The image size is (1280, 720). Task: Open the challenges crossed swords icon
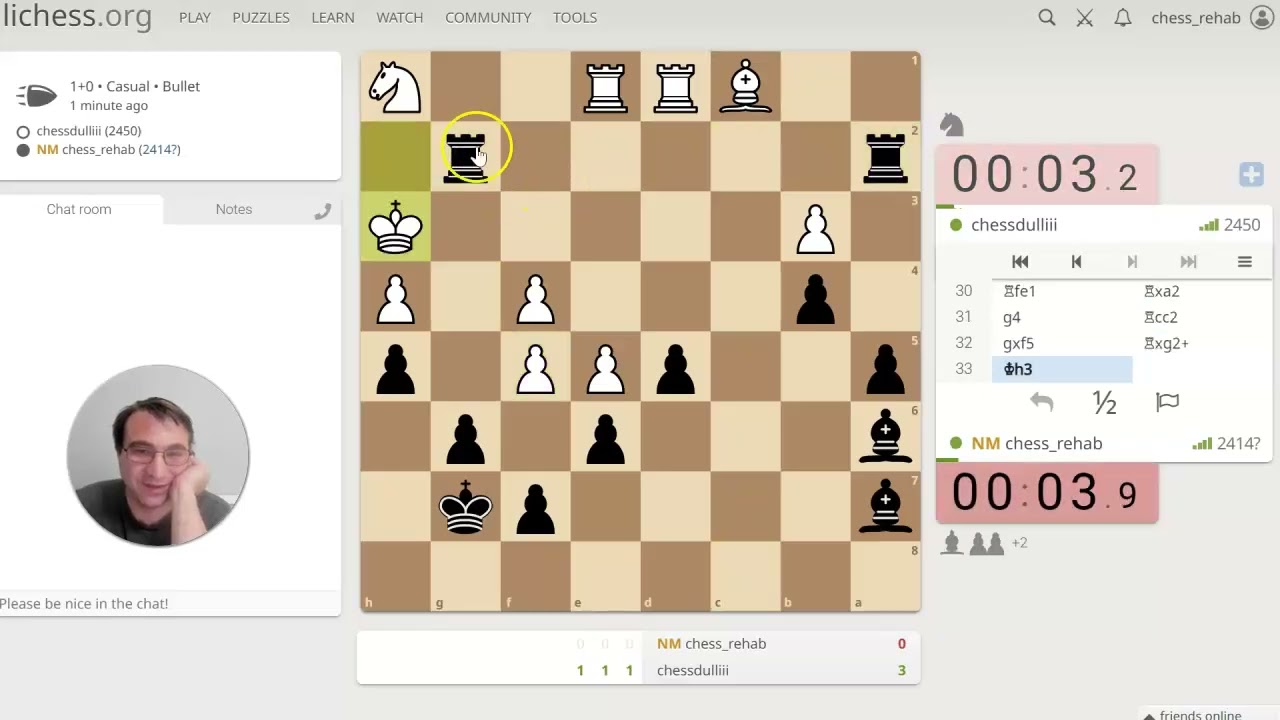click(x=1085, y=17)
